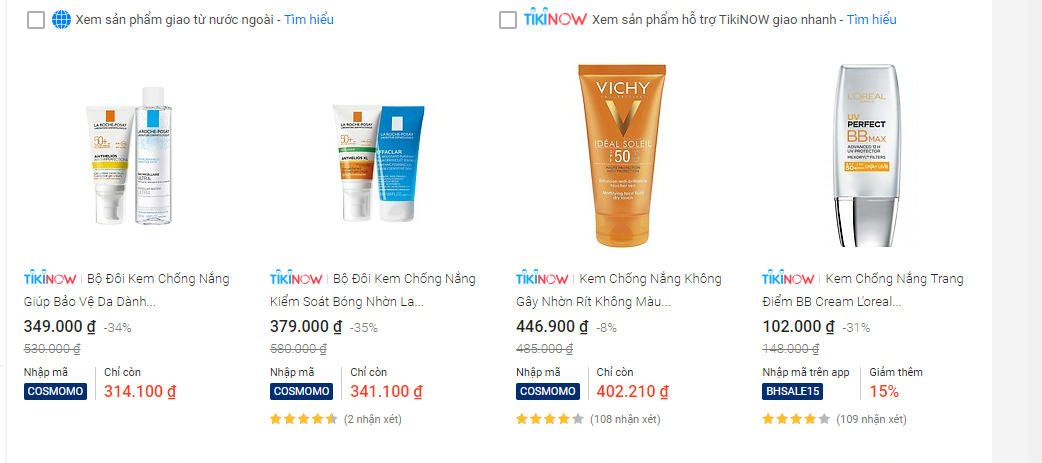Open the Vichy Idéal Soleil product image
Screen dimensions: 1042x463
coord(622,155)
